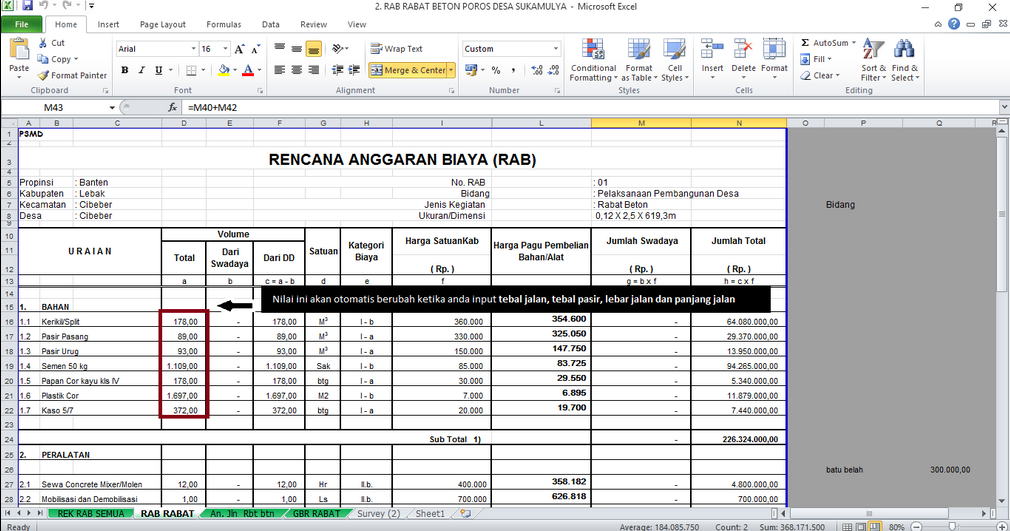Toggle center horizontal alignment
Screen dimensions: 1010x531
pyautogui.click(x=296, y=70)
